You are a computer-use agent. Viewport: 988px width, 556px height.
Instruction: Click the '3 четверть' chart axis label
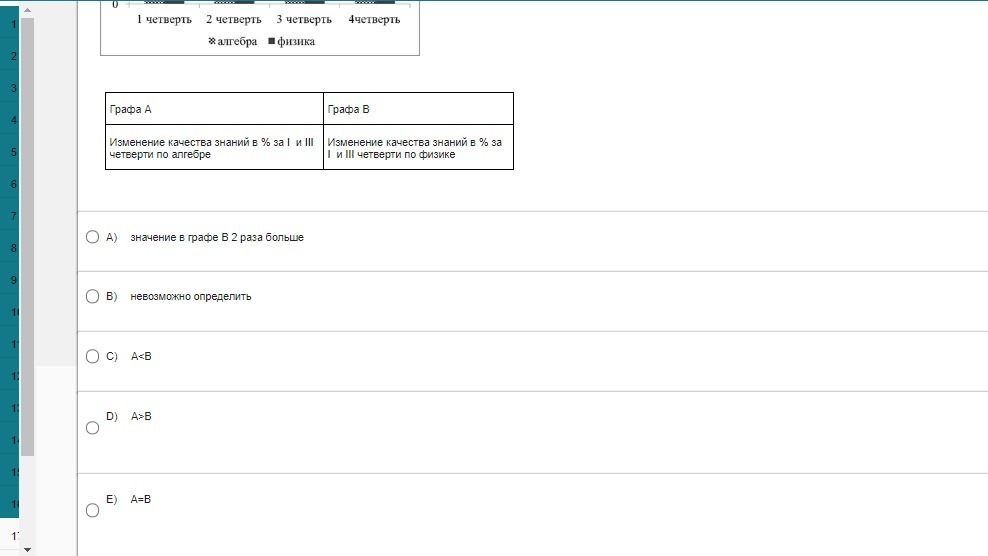[304, 19]
